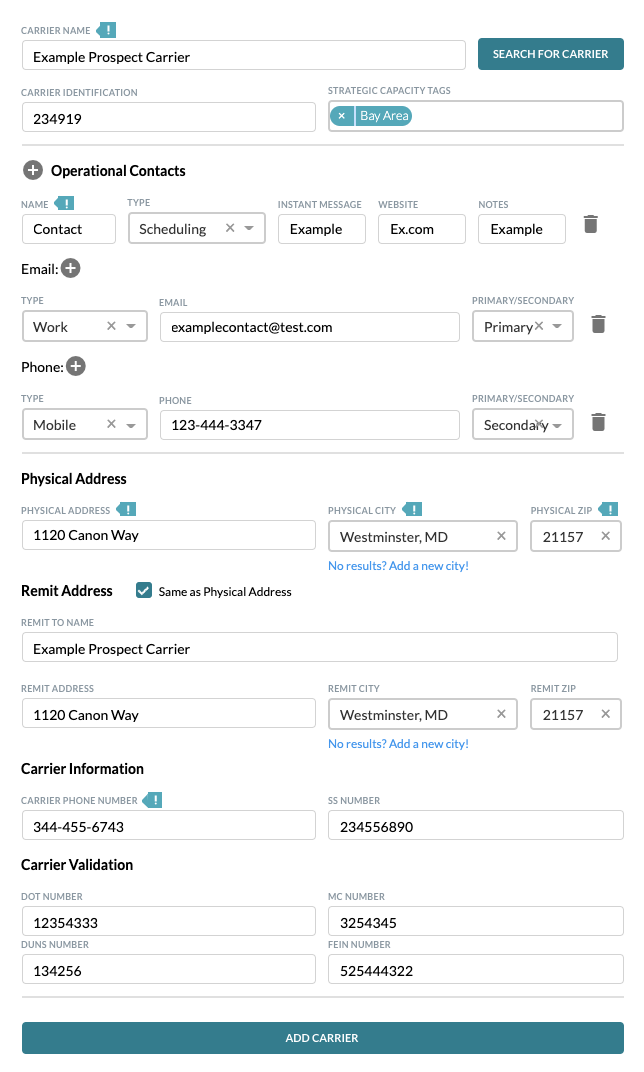644x1072 pixels.
Task: Edit the MC Number field
Action: click(476, 922)
